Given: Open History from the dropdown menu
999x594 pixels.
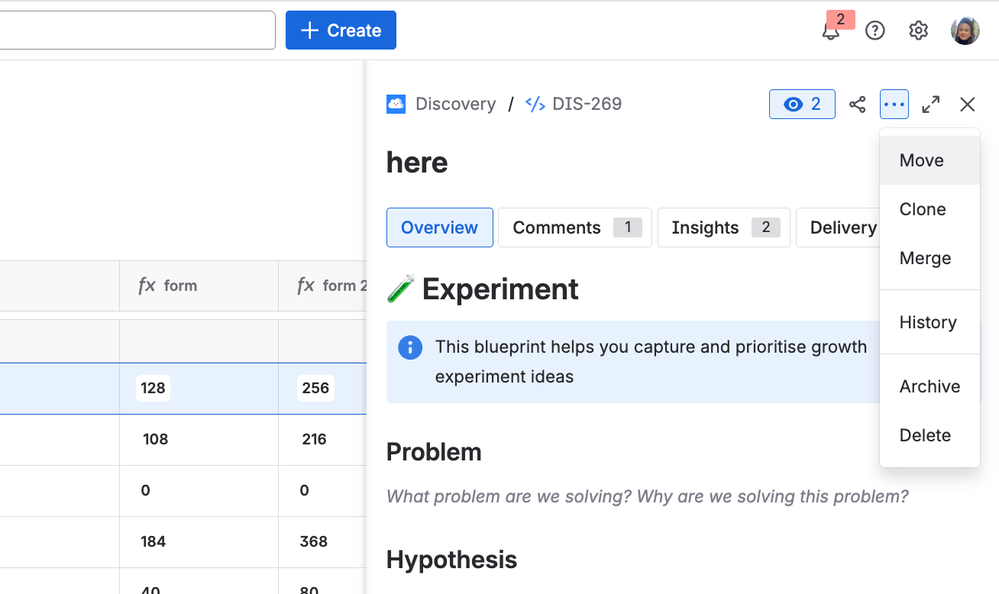Looking at the screenshot, I should tap(928, 323).
